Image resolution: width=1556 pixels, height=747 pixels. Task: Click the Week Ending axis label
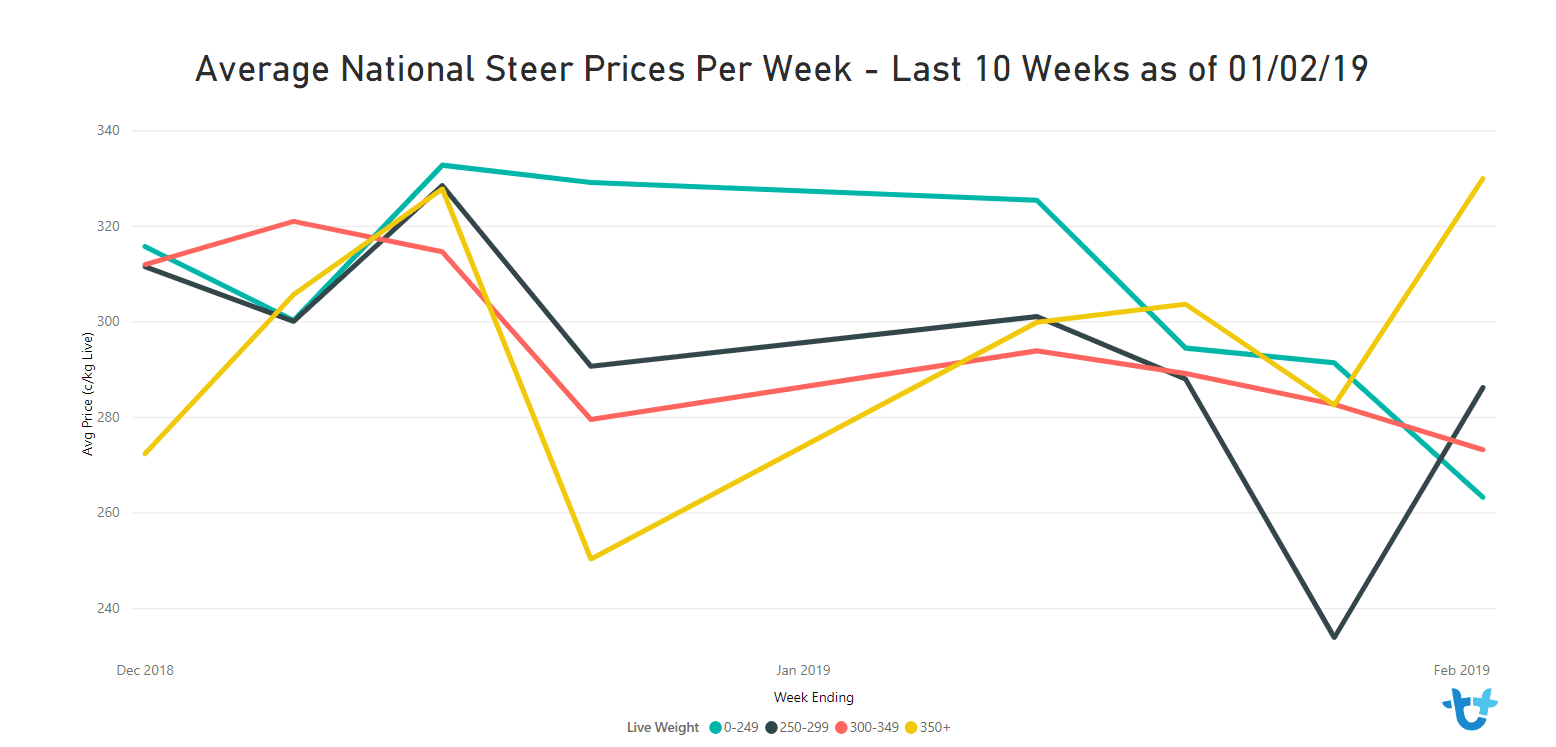click(x=814, y=697)
